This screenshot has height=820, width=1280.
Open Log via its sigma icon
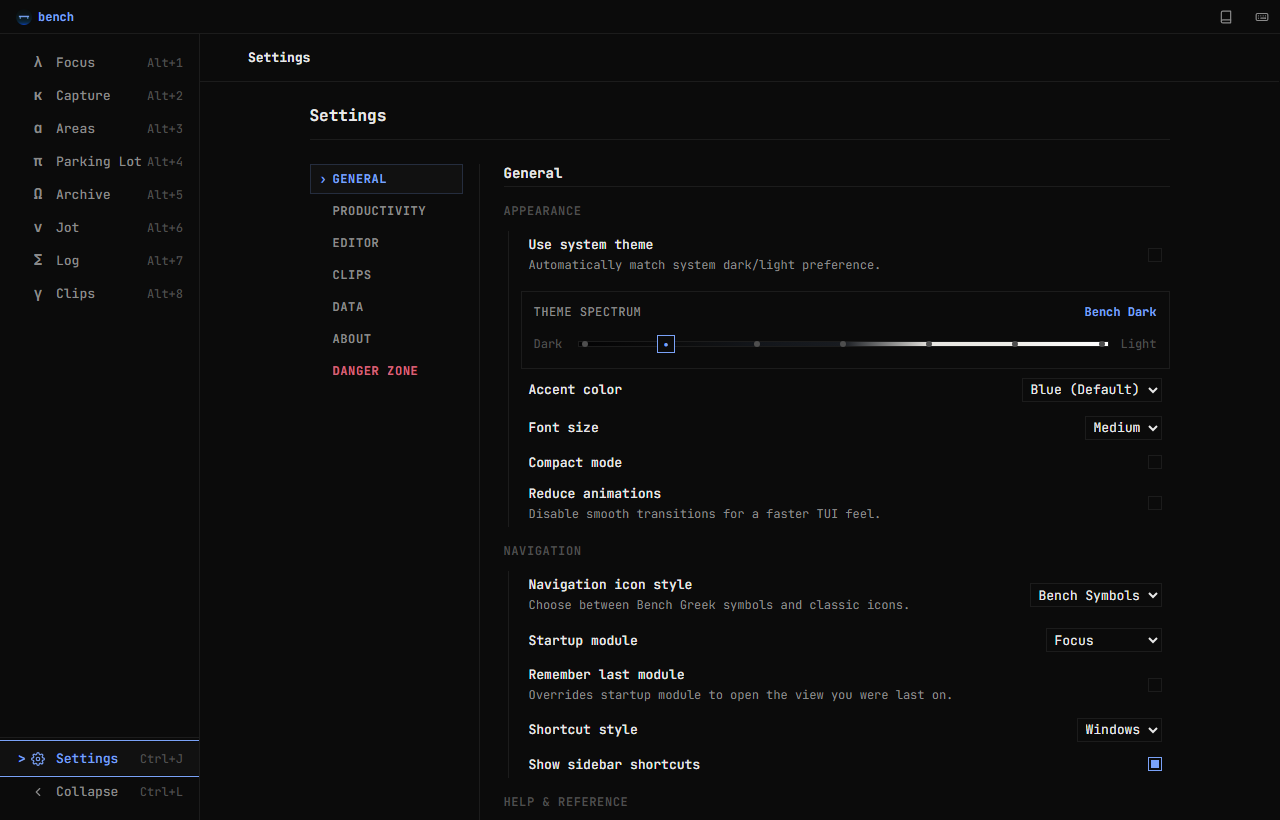point(38,260)
